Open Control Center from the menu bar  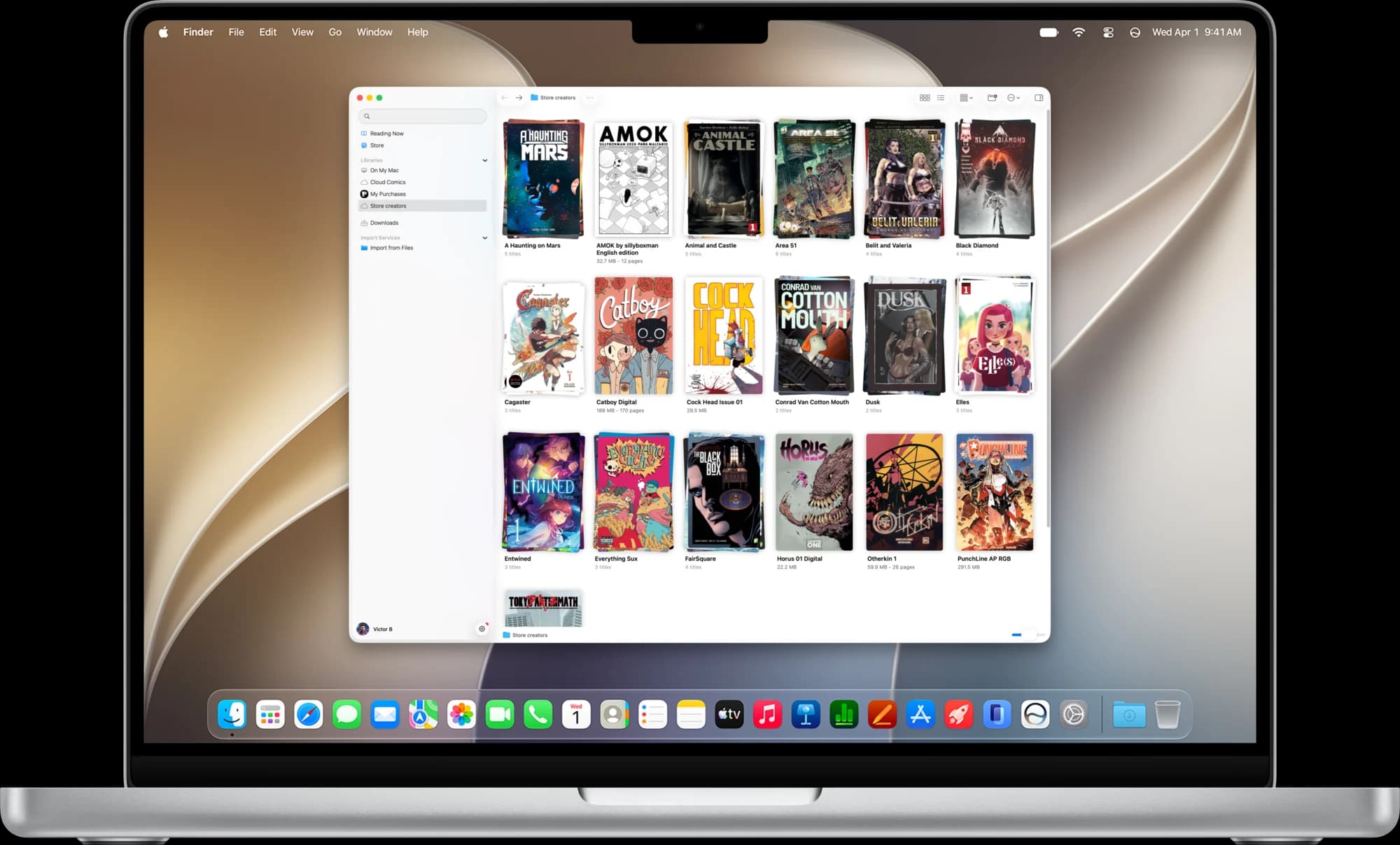(x=1108, y=32)
